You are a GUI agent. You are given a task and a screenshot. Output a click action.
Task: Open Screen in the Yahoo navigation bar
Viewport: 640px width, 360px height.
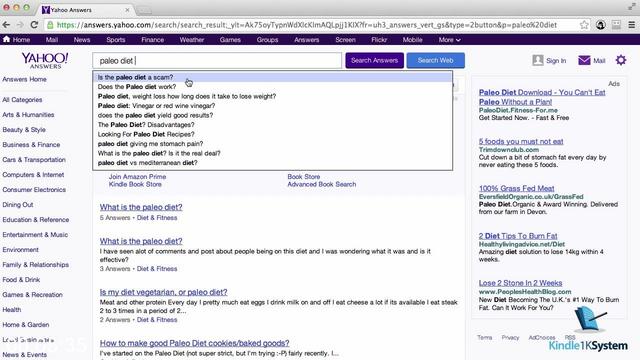(345, 40)
